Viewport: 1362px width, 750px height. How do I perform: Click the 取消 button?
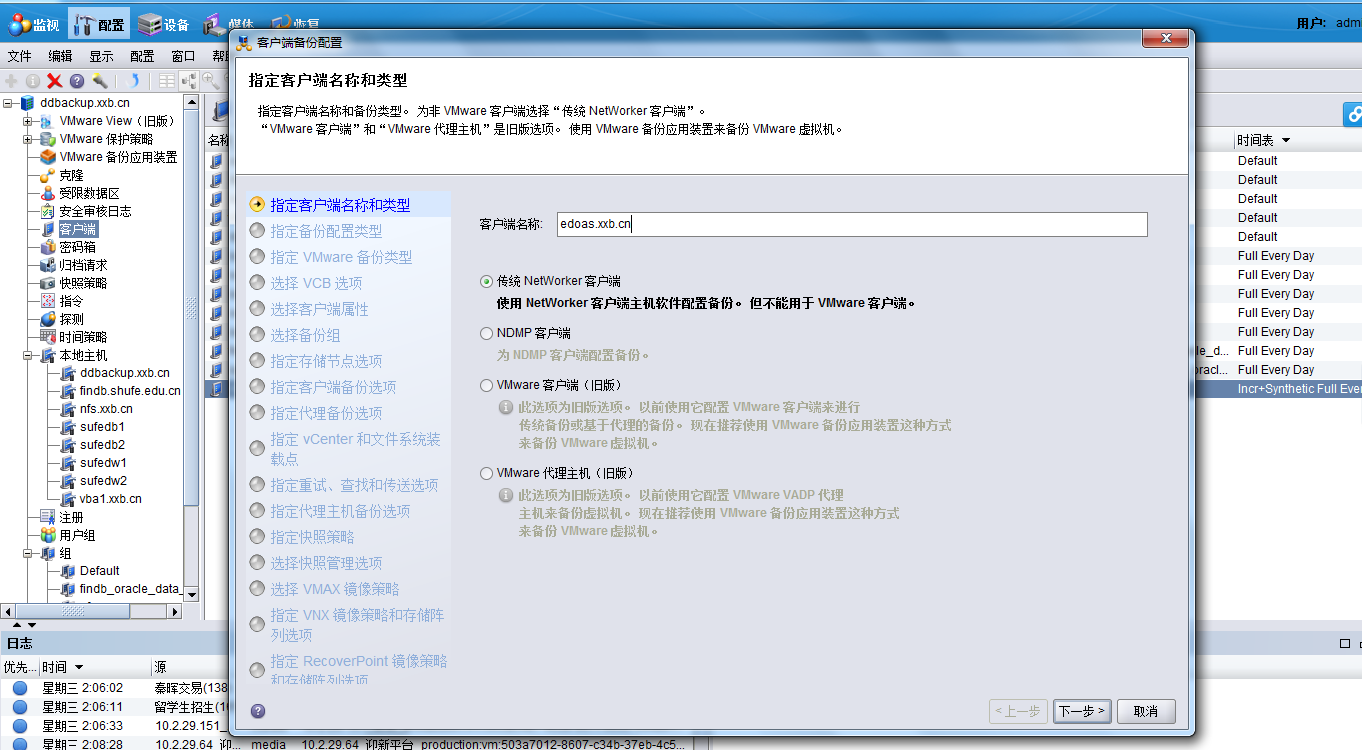pyautogui.click(x=1146, y=711)
